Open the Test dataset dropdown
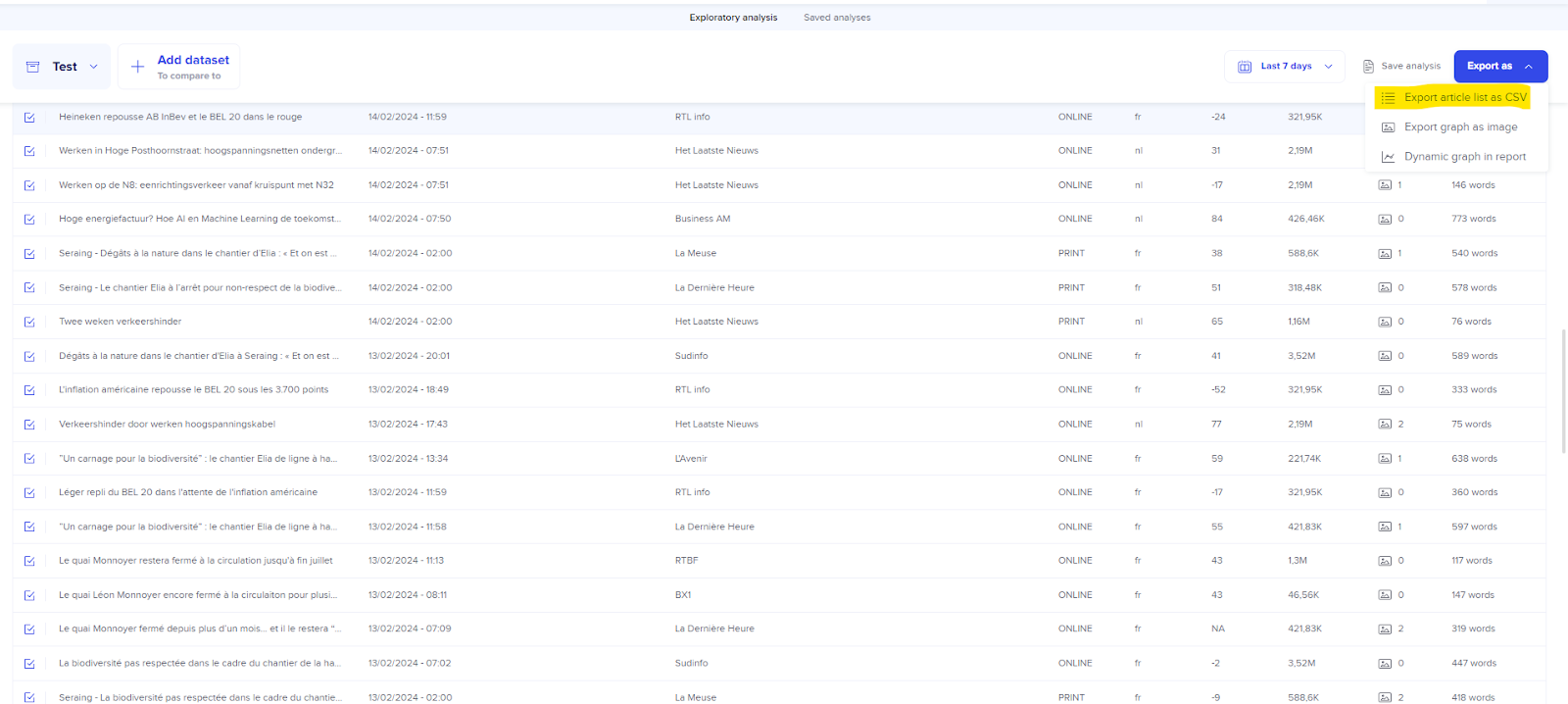This screenshot has width=1568, height=704. [x=62, y=67]
